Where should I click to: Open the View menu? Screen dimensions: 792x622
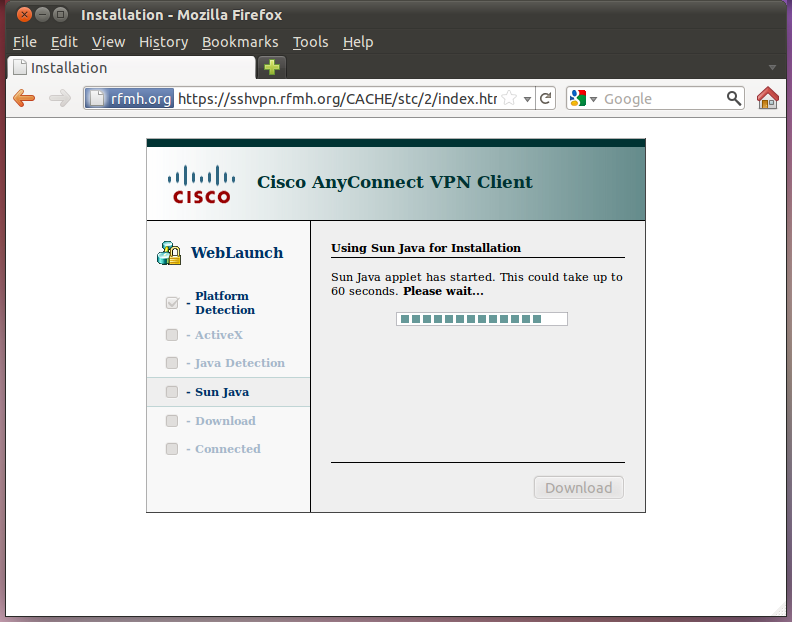[x=108, y=42]
